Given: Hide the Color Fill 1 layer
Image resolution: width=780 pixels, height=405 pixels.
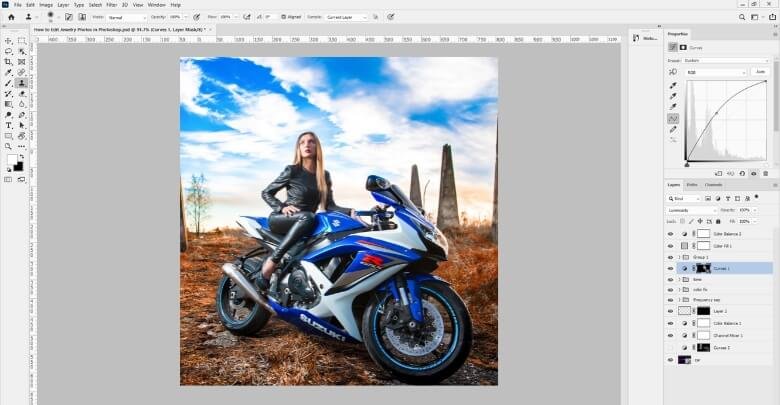Looking at the screenshot, I should (x=670, y=246).
